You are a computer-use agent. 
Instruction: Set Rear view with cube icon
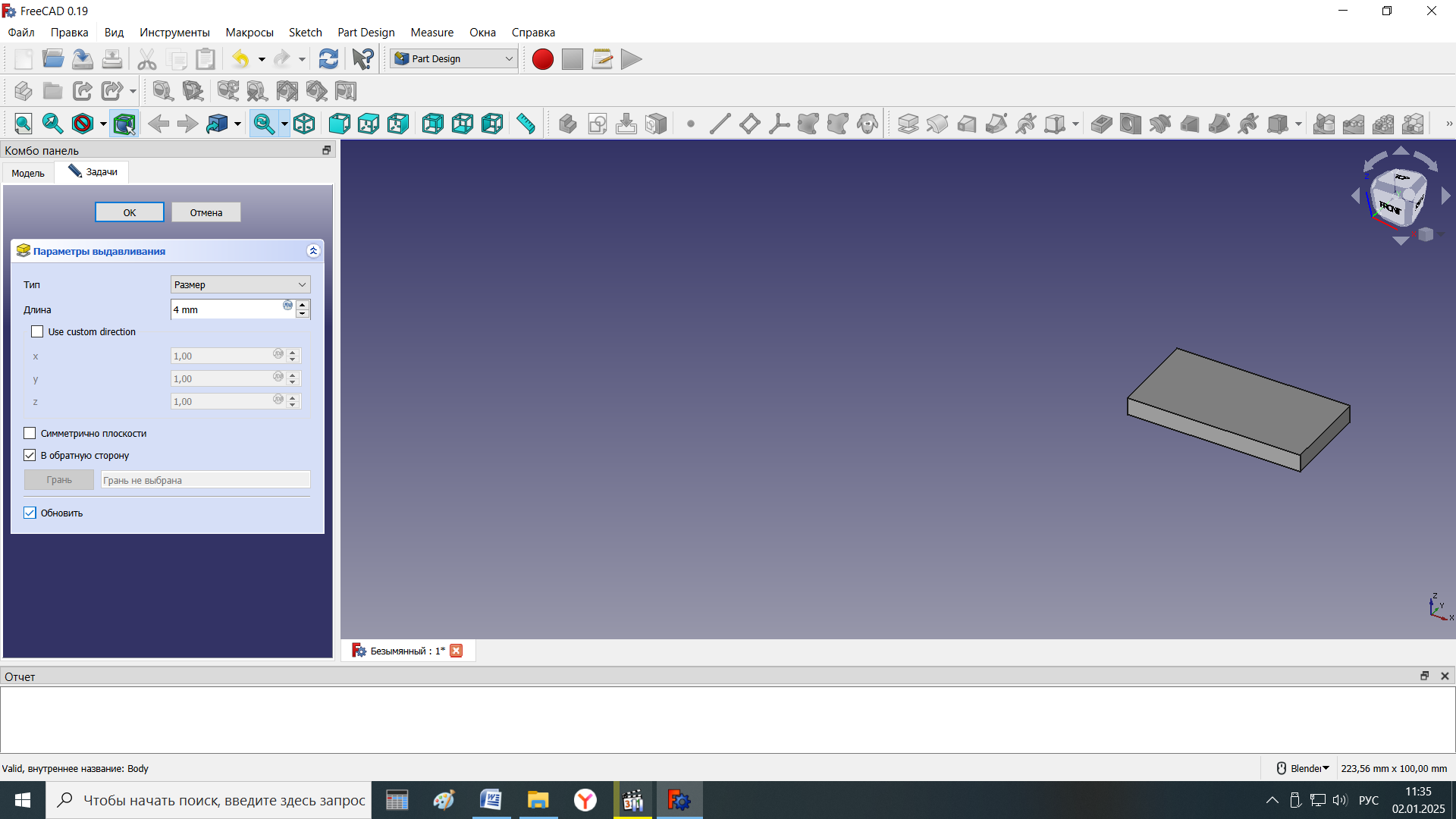pos(433,124)
